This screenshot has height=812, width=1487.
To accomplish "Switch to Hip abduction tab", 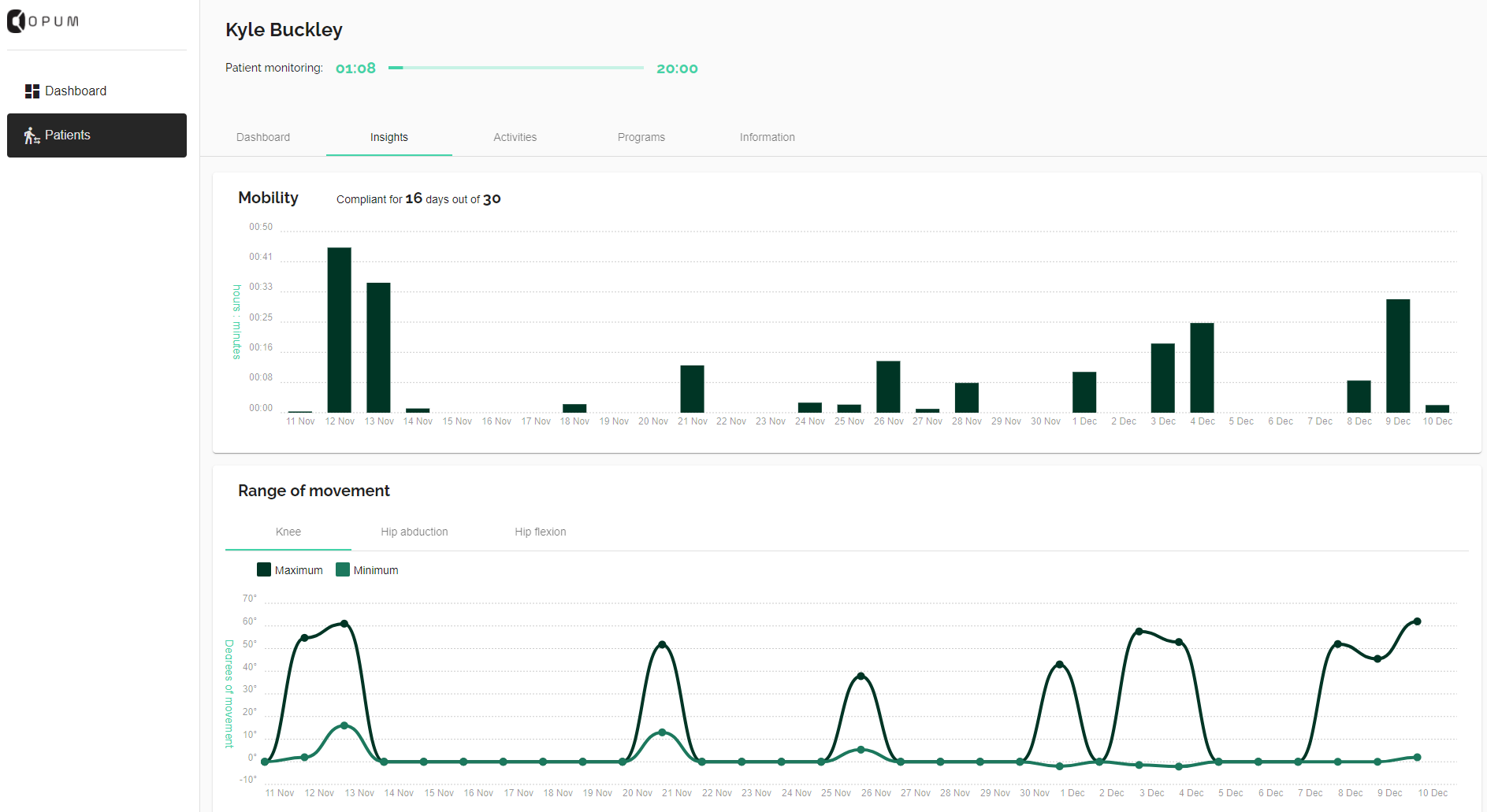I will tap(415, 532).
